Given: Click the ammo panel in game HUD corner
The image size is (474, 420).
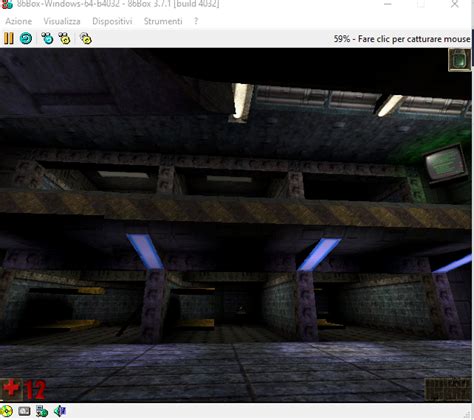Looking at the screenshot, I should pyautogui.click(x=448, y=389).
